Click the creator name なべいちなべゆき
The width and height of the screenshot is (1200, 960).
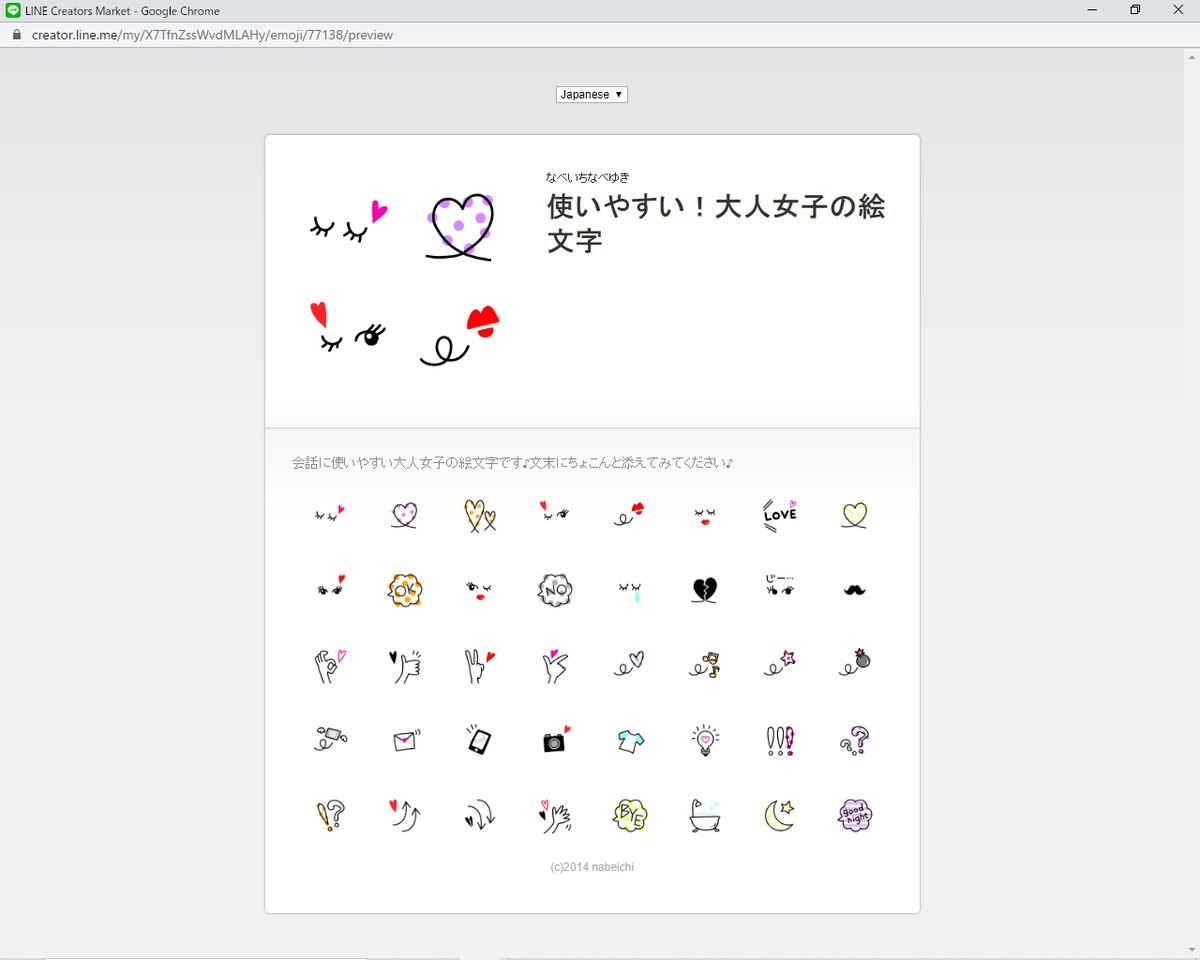pyautogui.click(x=588, y=177)
